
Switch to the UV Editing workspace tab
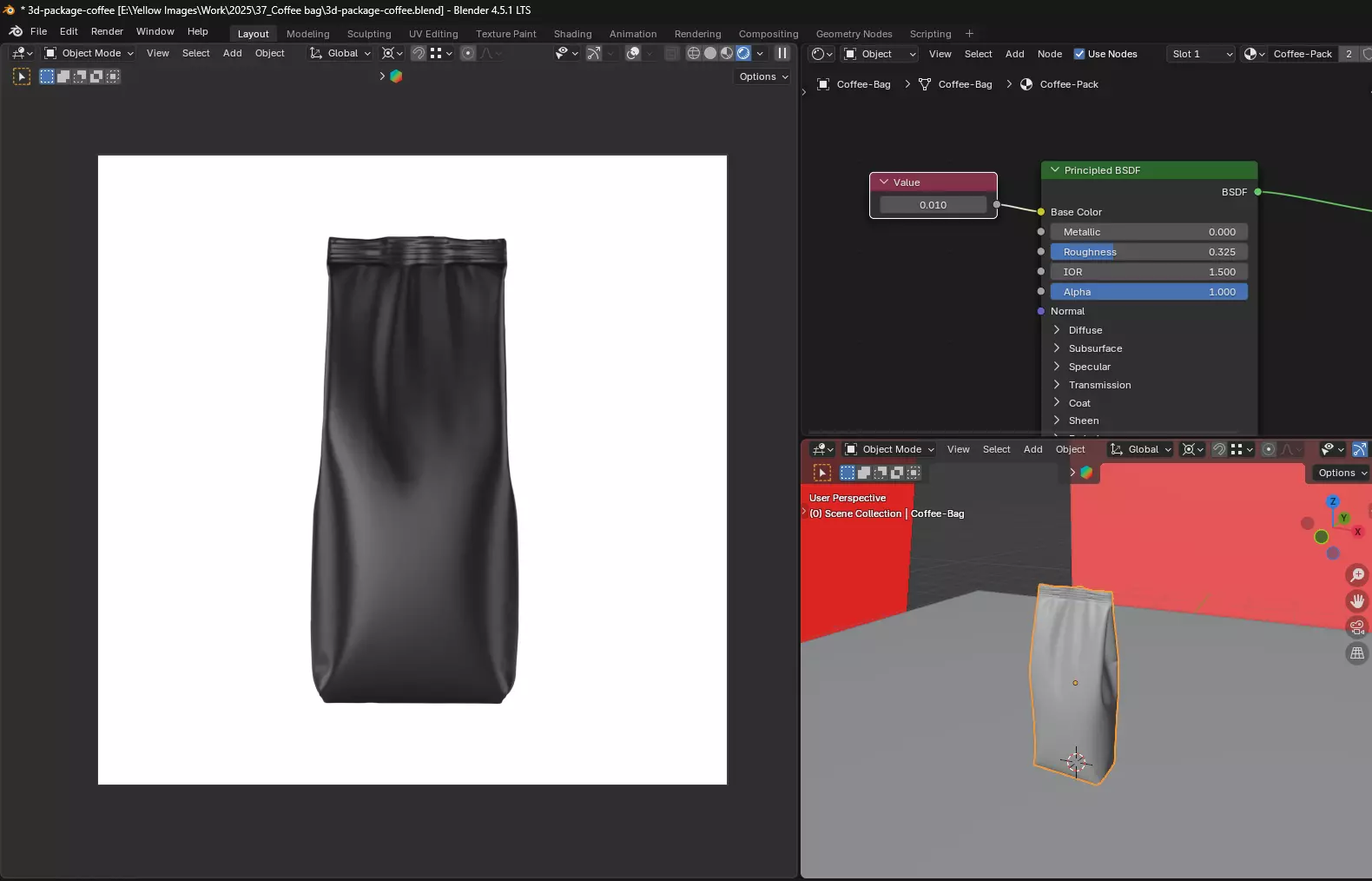433,34
